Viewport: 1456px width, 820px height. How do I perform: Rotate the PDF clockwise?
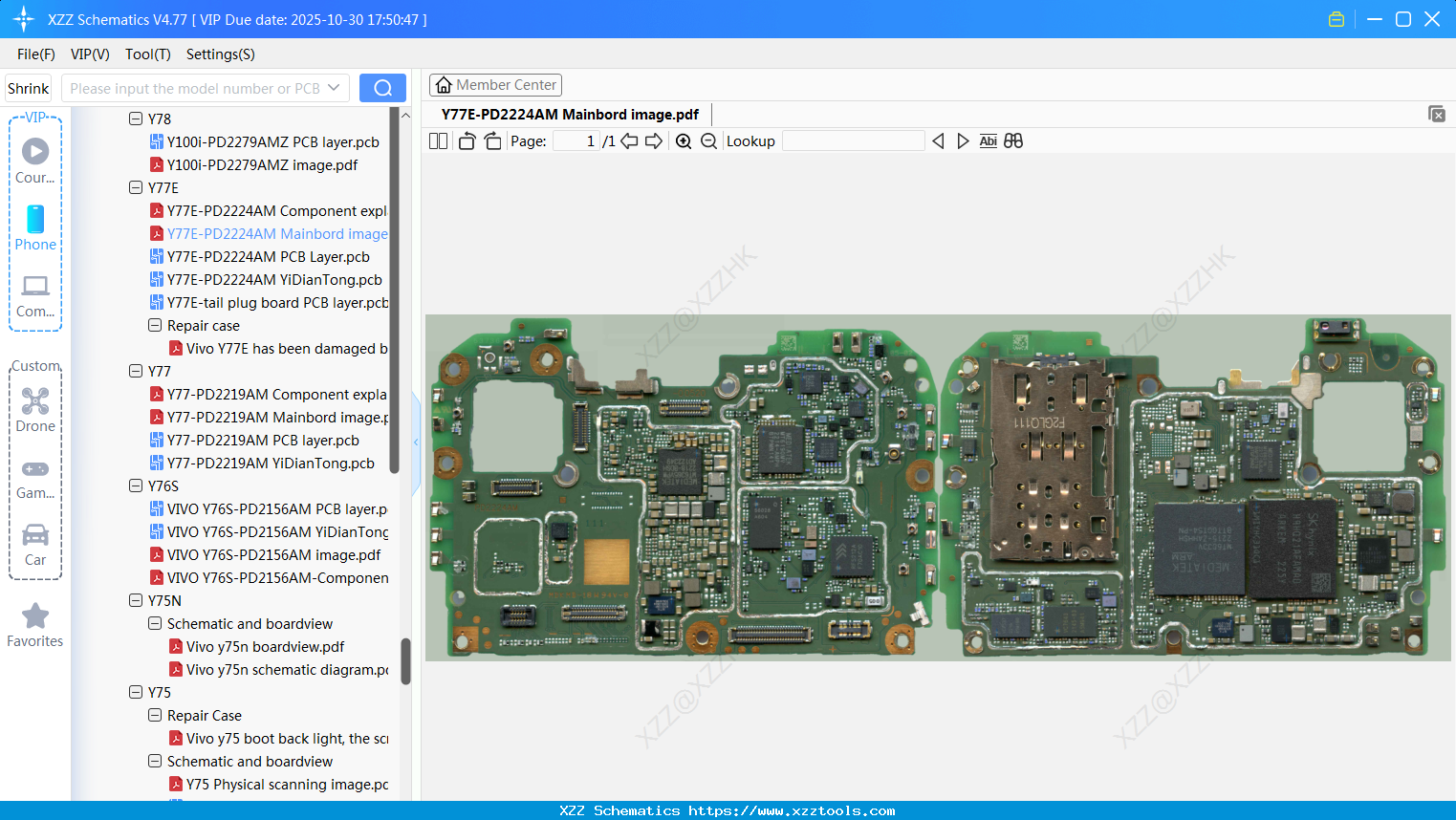point(491,140)
